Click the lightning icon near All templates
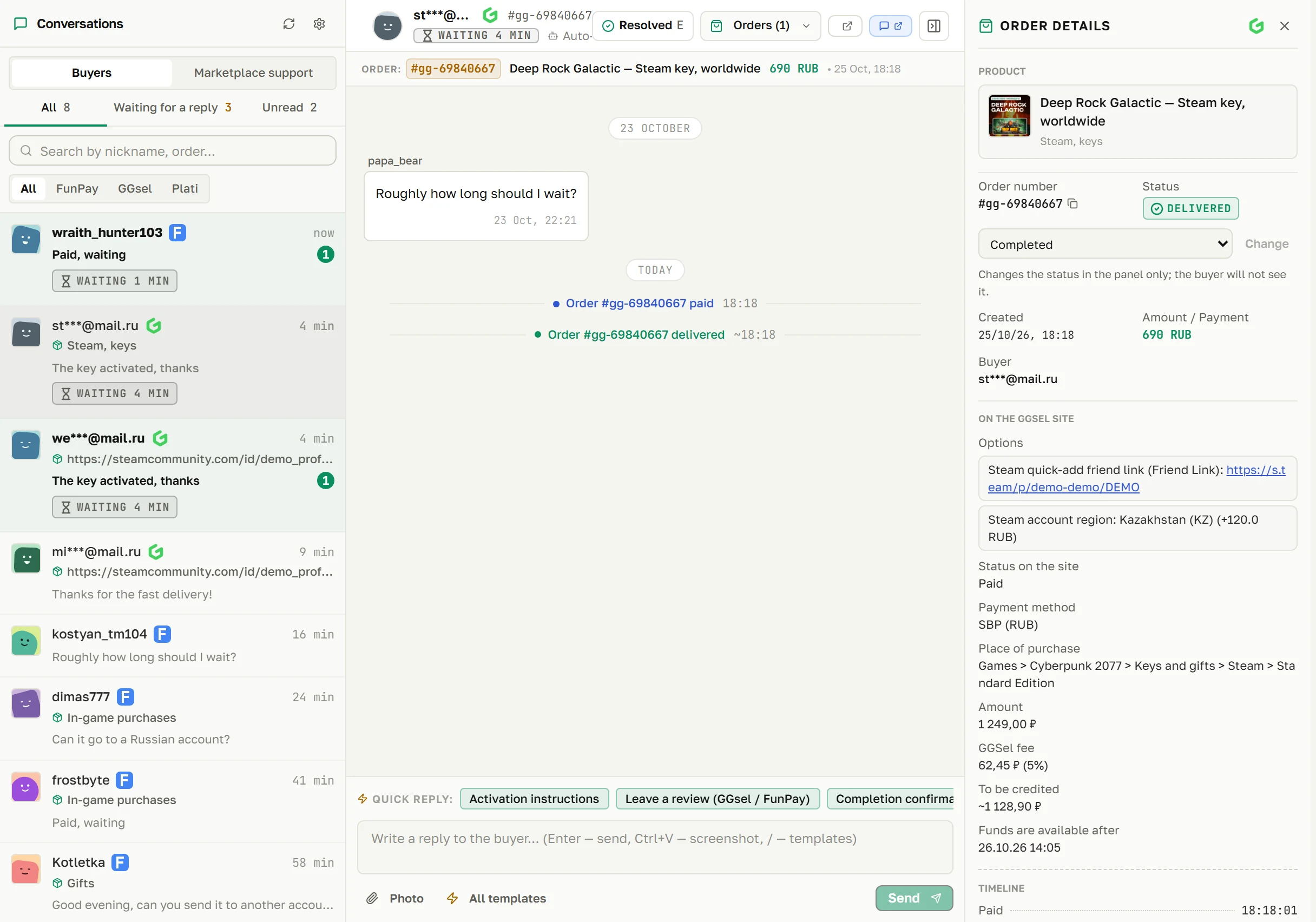1316x922 pixels. pos(452,898)
